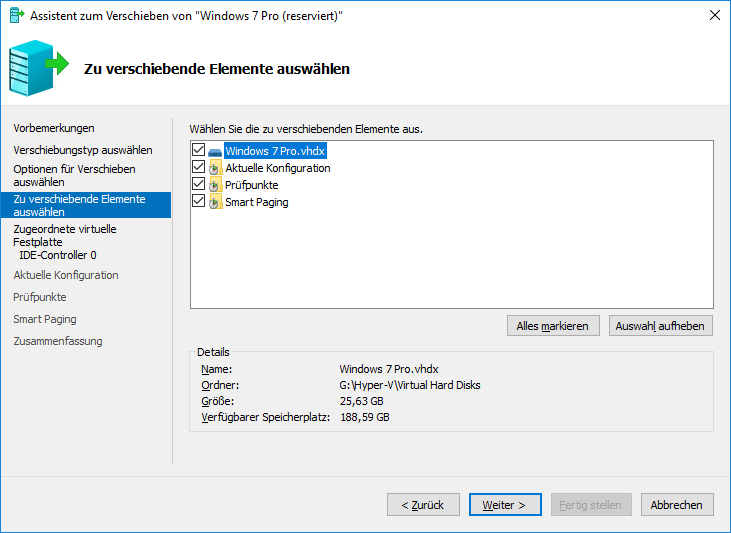Cancel the wizard with Abbrechen
The image size is (731, 533).
pos(677,505)
